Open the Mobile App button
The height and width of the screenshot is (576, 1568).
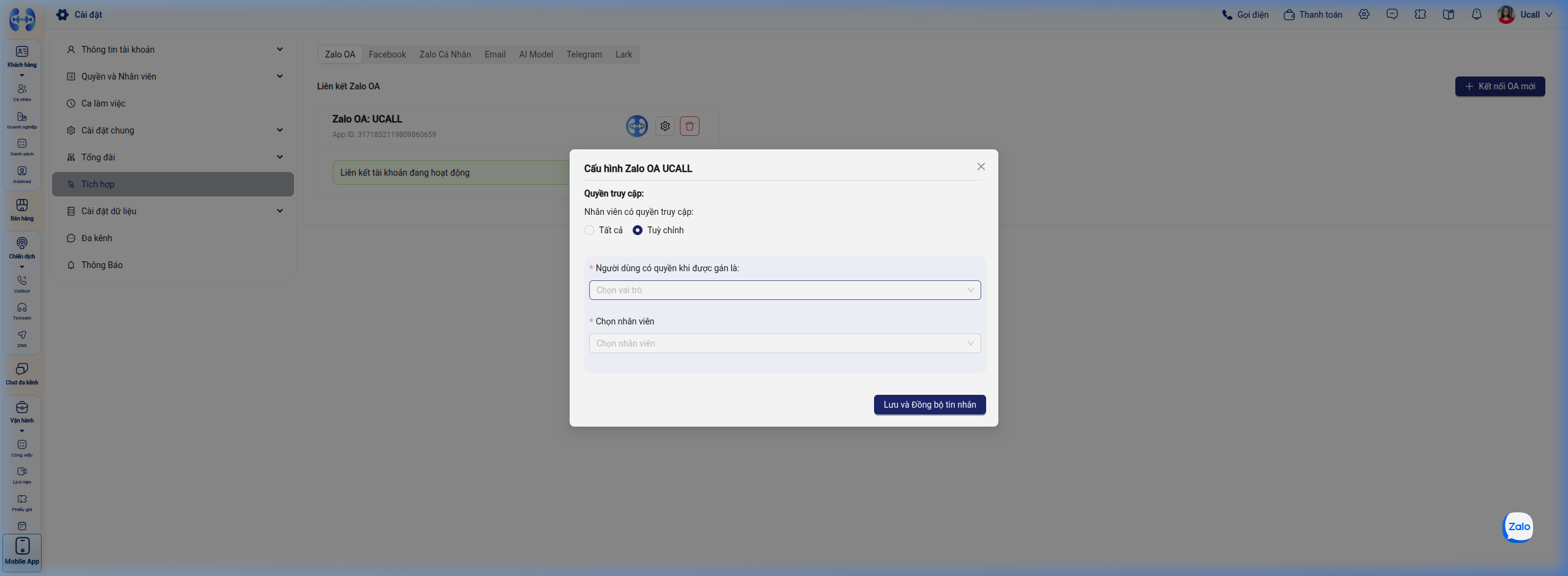tap(22, 553)
